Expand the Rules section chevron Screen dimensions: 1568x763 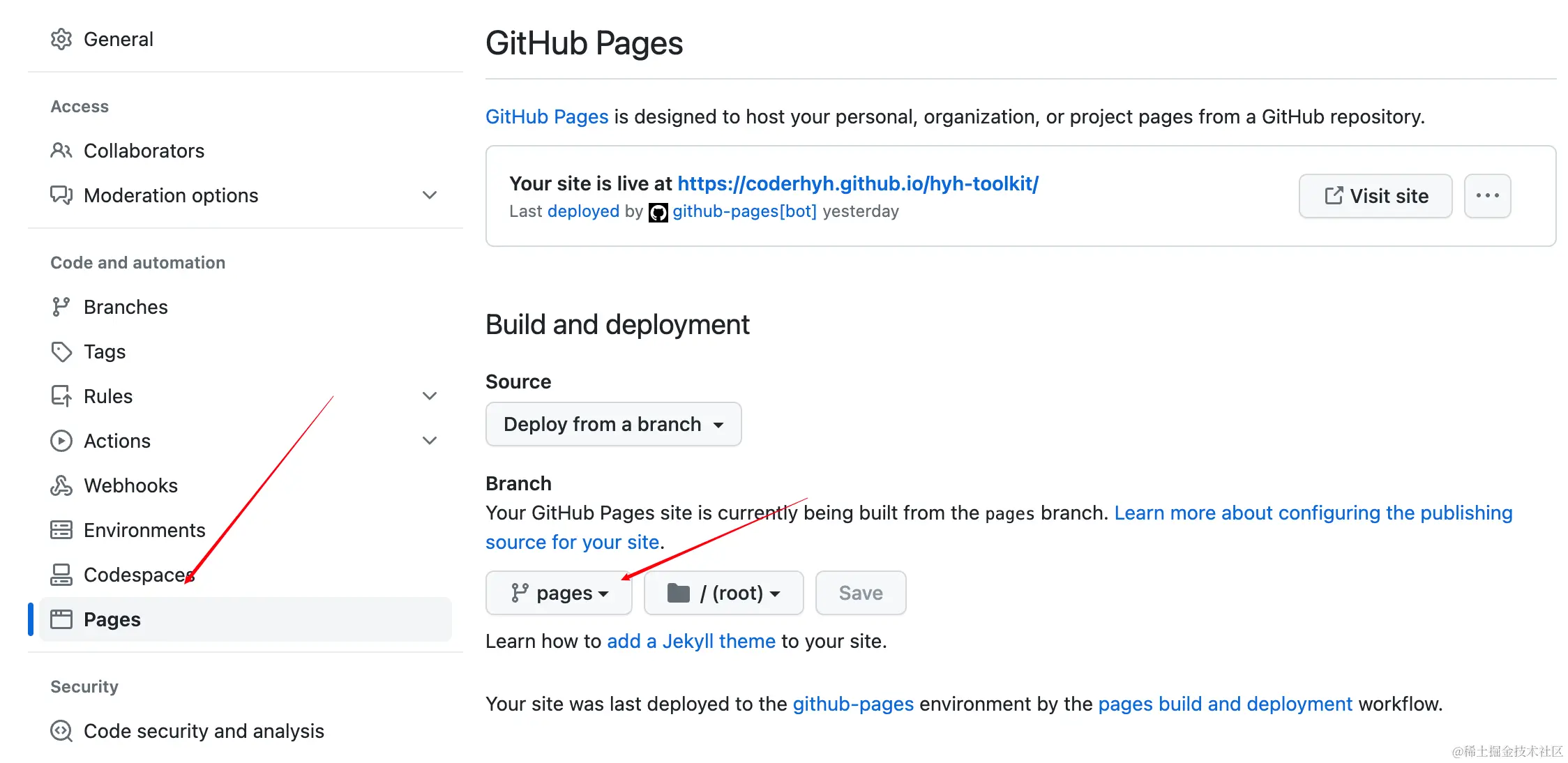[430, 396]
